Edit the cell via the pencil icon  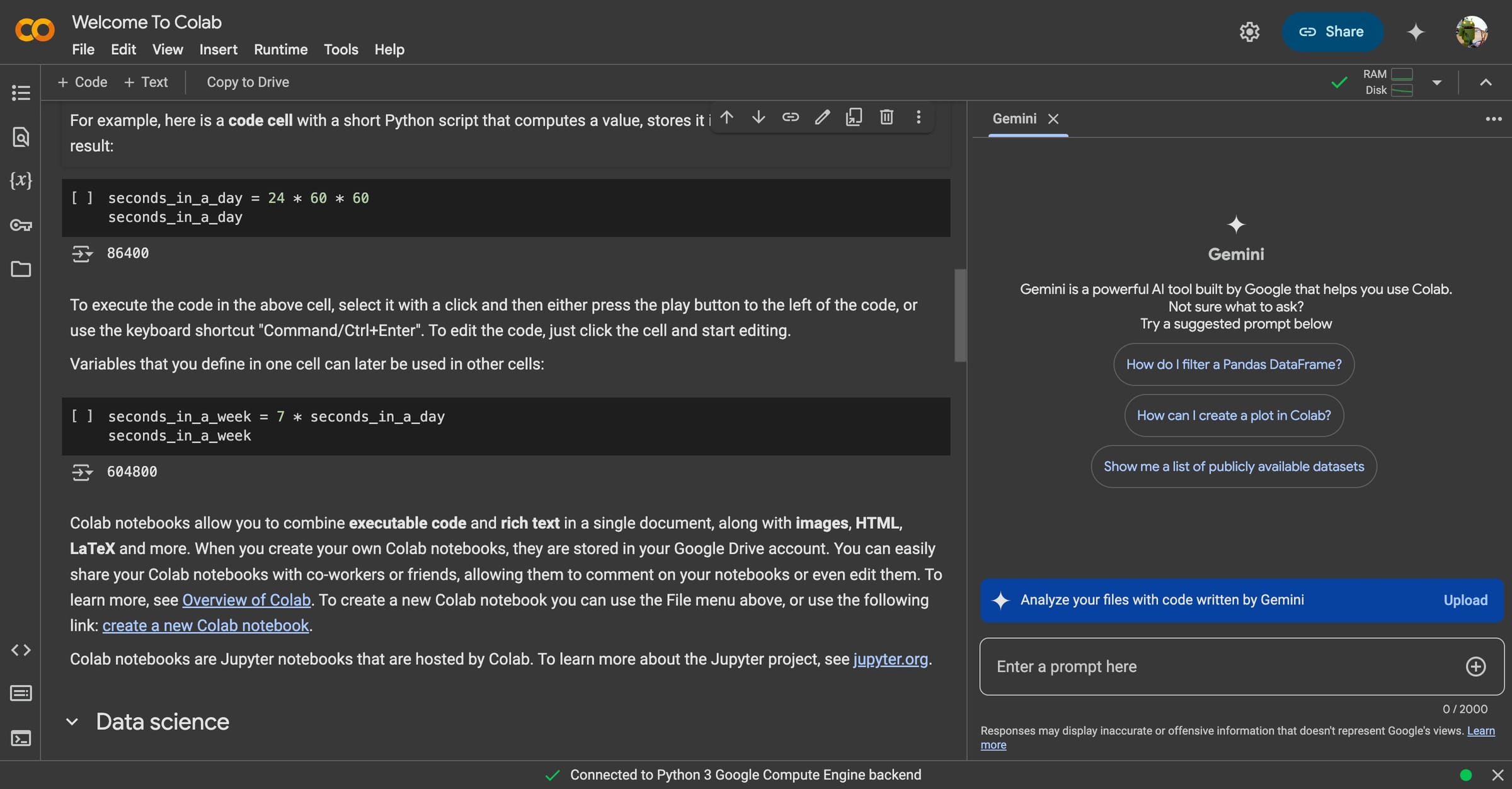click(822, 117)
